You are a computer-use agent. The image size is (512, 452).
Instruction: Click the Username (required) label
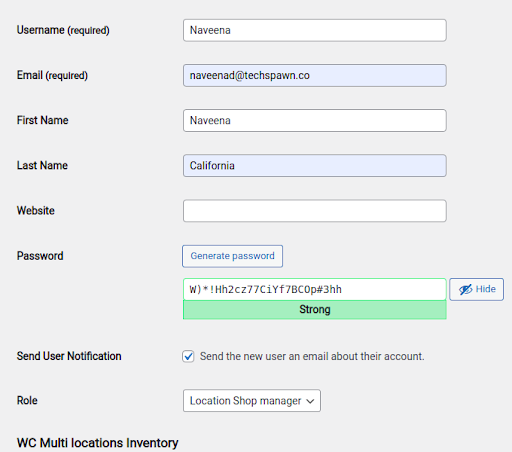pos(63,30)
